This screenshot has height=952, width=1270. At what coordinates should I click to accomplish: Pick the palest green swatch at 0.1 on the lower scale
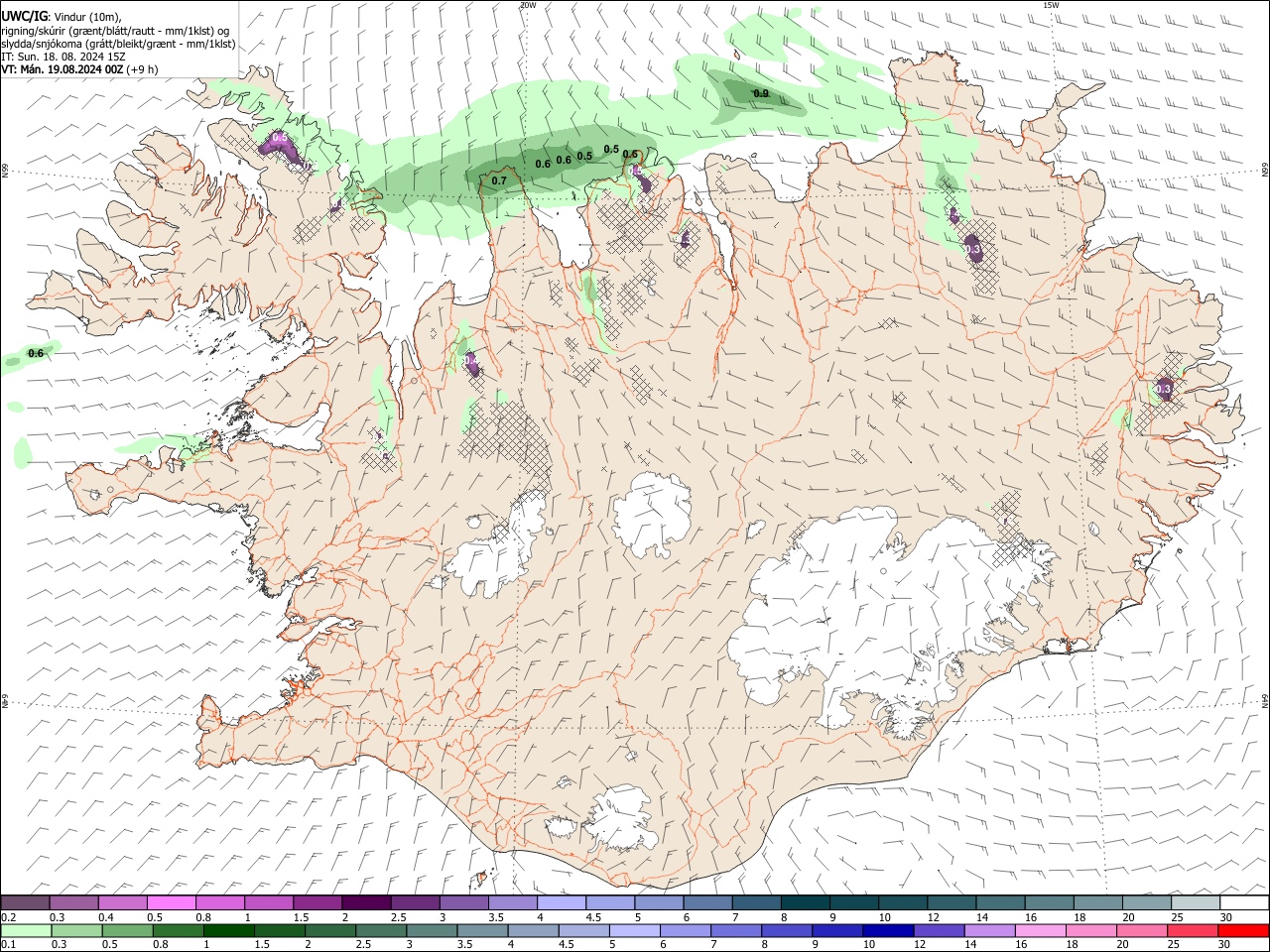[25, 930]
